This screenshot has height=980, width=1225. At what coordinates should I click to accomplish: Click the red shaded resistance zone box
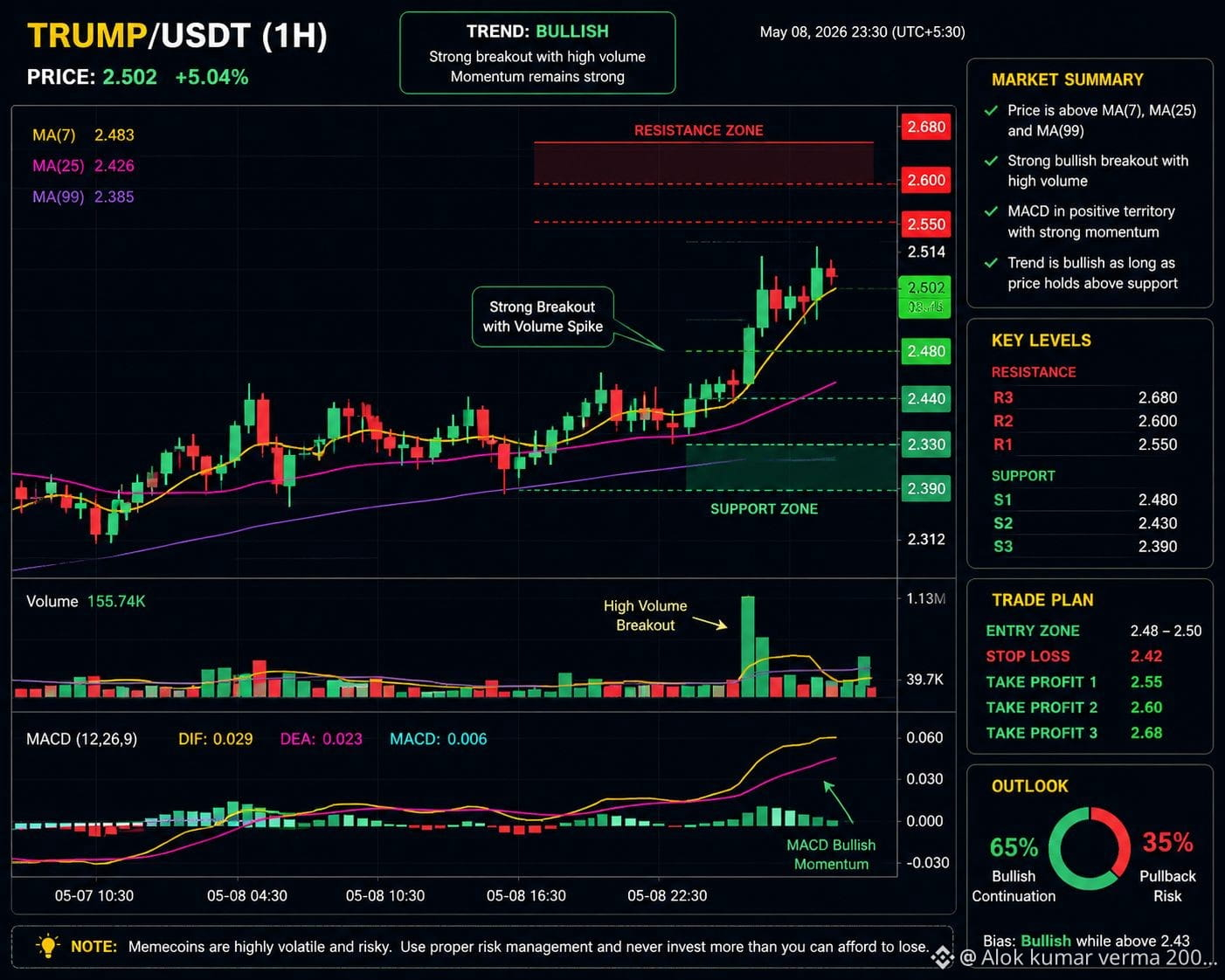pyautogui.click(x=703, y=163)
